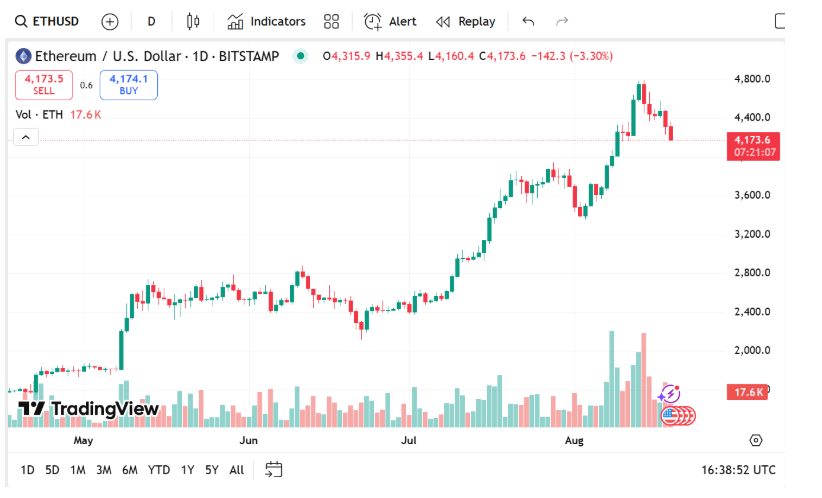
Task: Click the undo arrow
Action: [528, 21]
